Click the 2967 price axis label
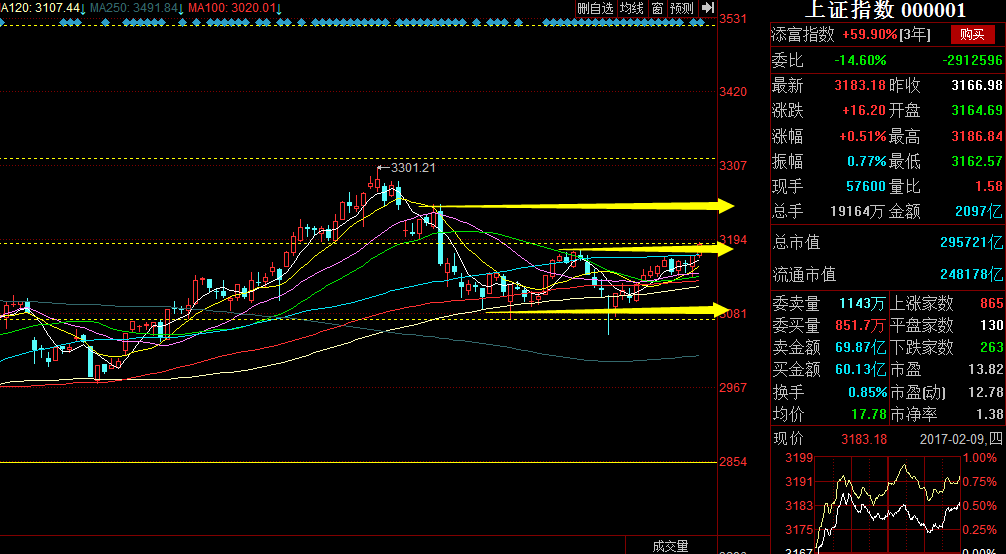 click(733, 388)
